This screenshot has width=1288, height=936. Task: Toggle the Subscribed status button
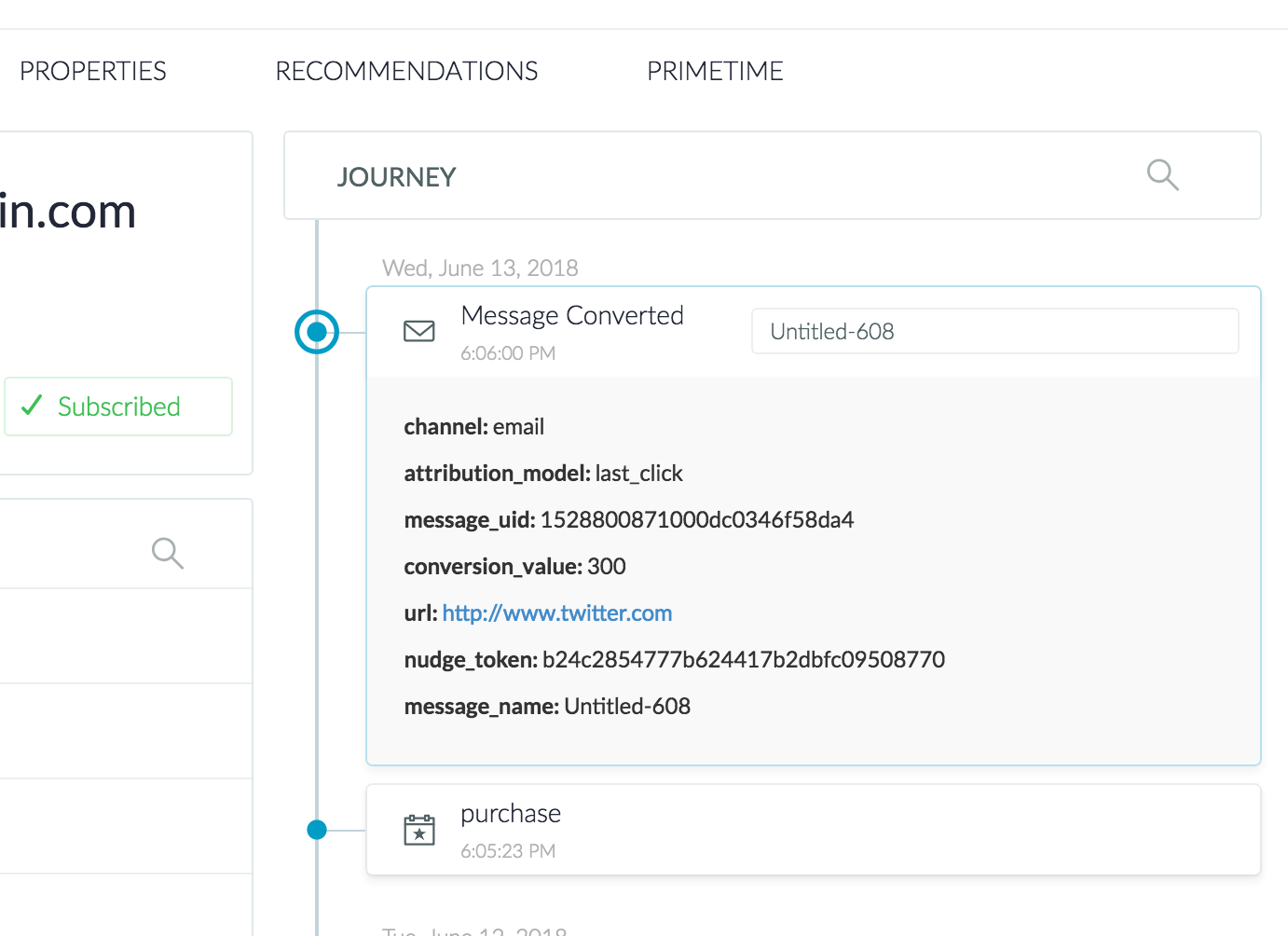[x=118, y=406]
